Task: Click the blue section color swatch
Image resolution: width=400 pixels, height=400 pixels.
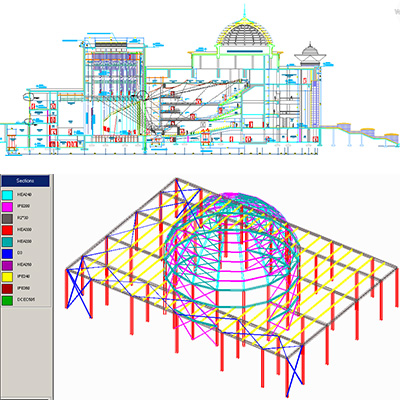Action: pyautogui.click(x=7, y=253)
